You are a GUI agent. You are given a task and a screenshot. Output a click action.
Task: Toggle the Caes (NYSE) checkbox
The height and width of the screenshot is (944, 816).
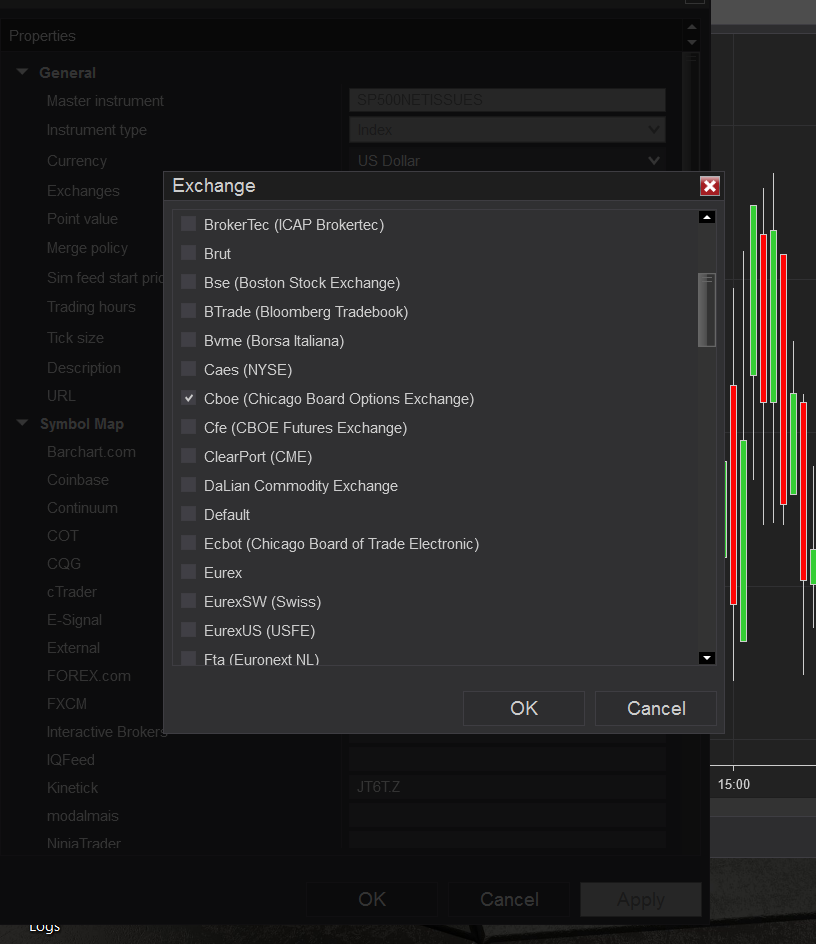pyautogui.click(x=188, y=368)
